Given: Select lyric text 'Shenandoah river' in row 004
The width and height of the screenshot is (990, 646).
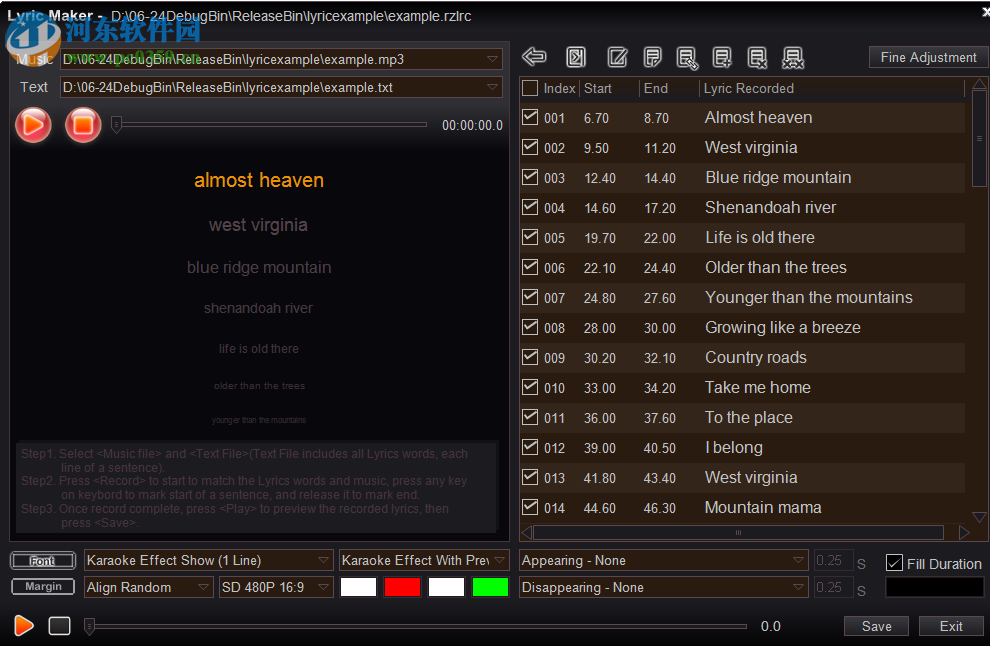Looking at the screenshot, I should pos(770,207).
